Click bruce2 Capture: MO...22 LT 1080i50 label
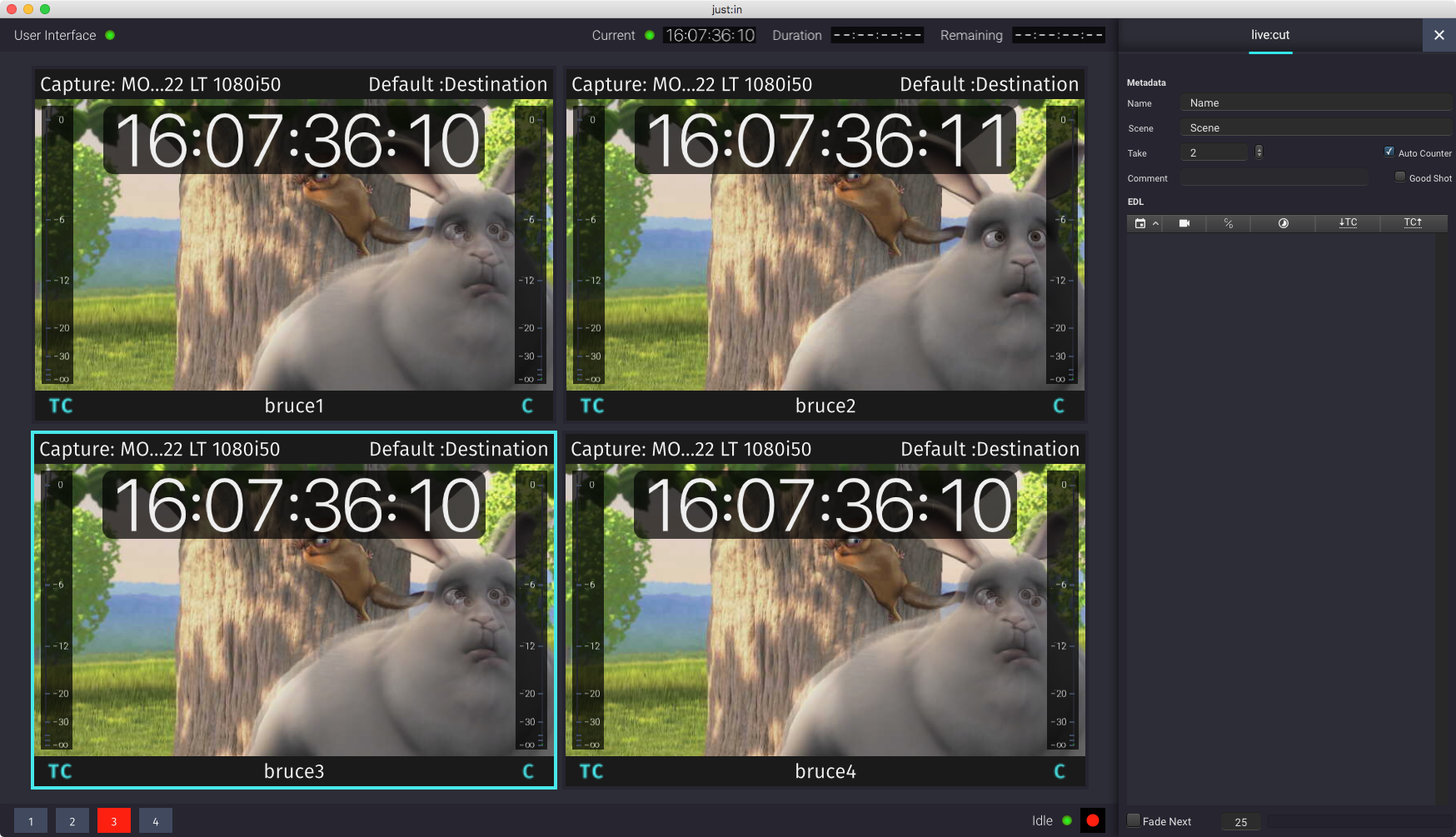 [691, 84]
